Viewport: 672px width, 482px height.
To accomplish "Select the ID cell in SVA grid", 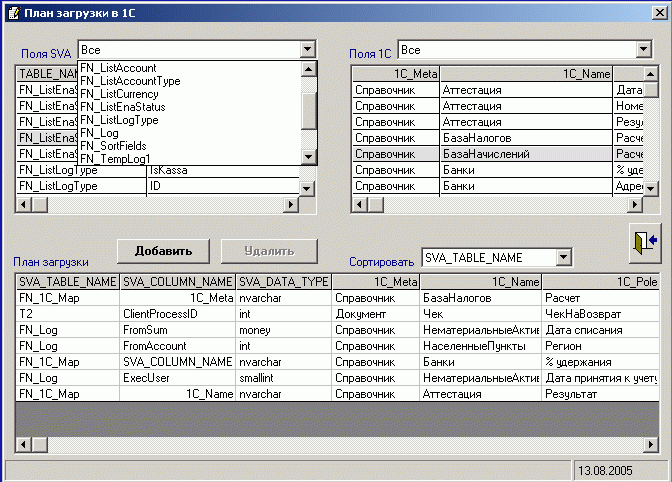I will pyautogui.click(x=223, y=186).
